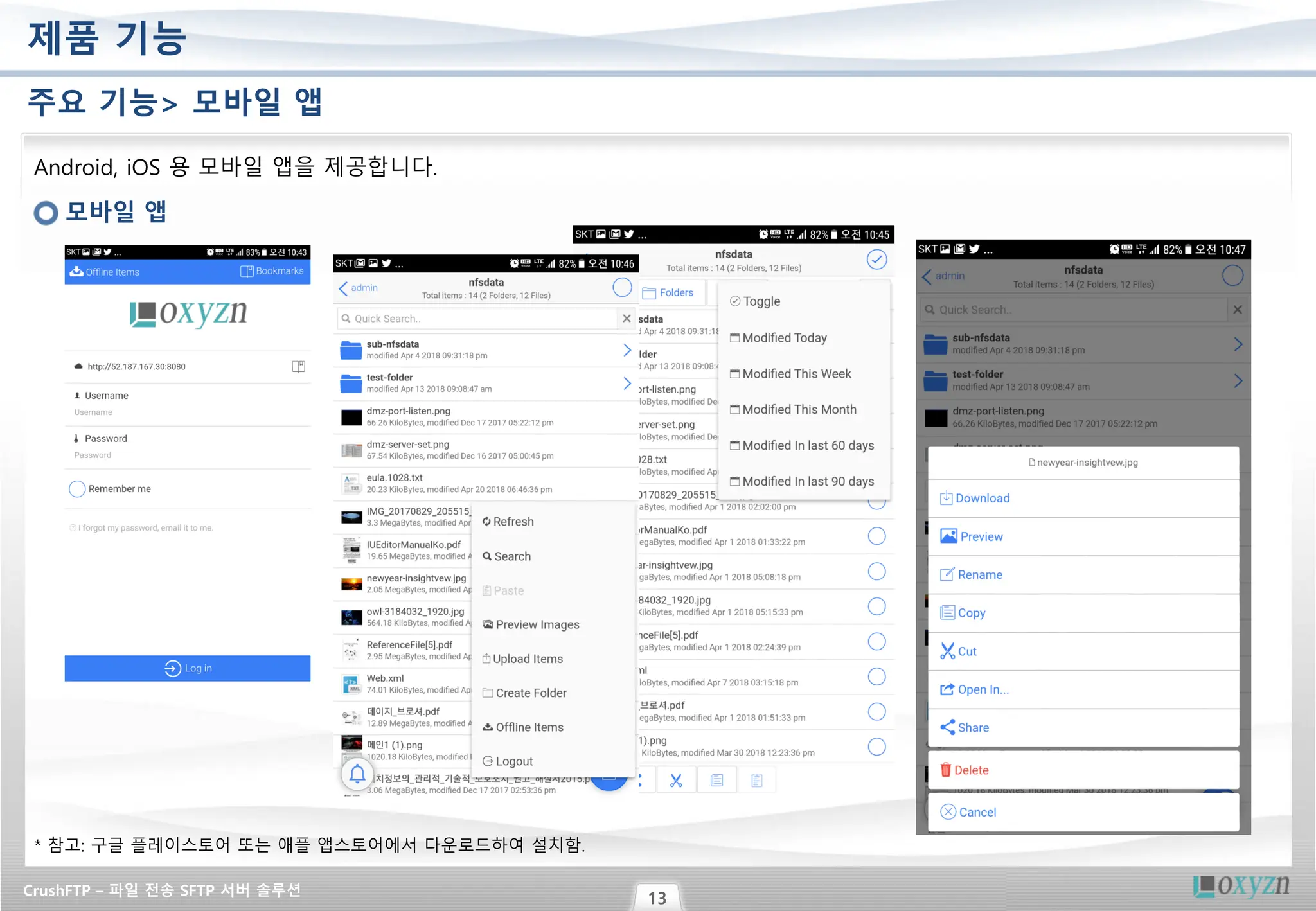Viewport: 1316px width, 911px height.
Task: Toggle select-all circle in nfsdata header
Action: [x=622, y=288]
